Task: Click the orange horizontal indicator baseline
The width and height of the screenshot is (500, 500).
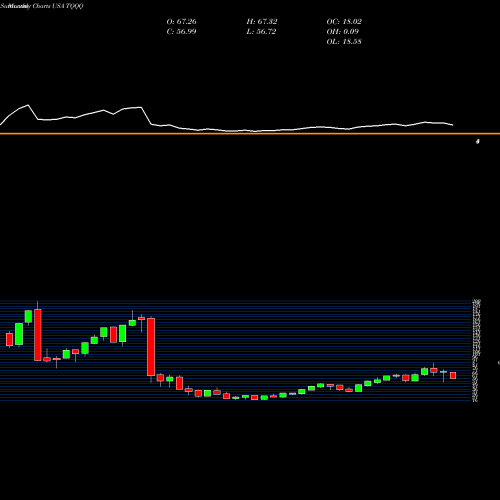Action: [x=250, y=134]
